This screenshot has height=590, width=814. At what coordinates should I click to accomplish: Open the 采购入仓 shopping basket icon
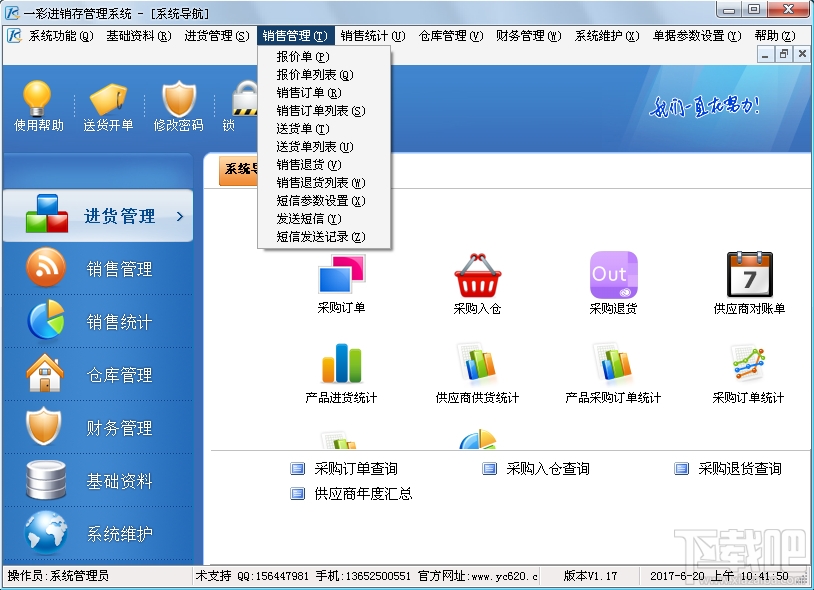pyautogui.click(x=478, y=283)
